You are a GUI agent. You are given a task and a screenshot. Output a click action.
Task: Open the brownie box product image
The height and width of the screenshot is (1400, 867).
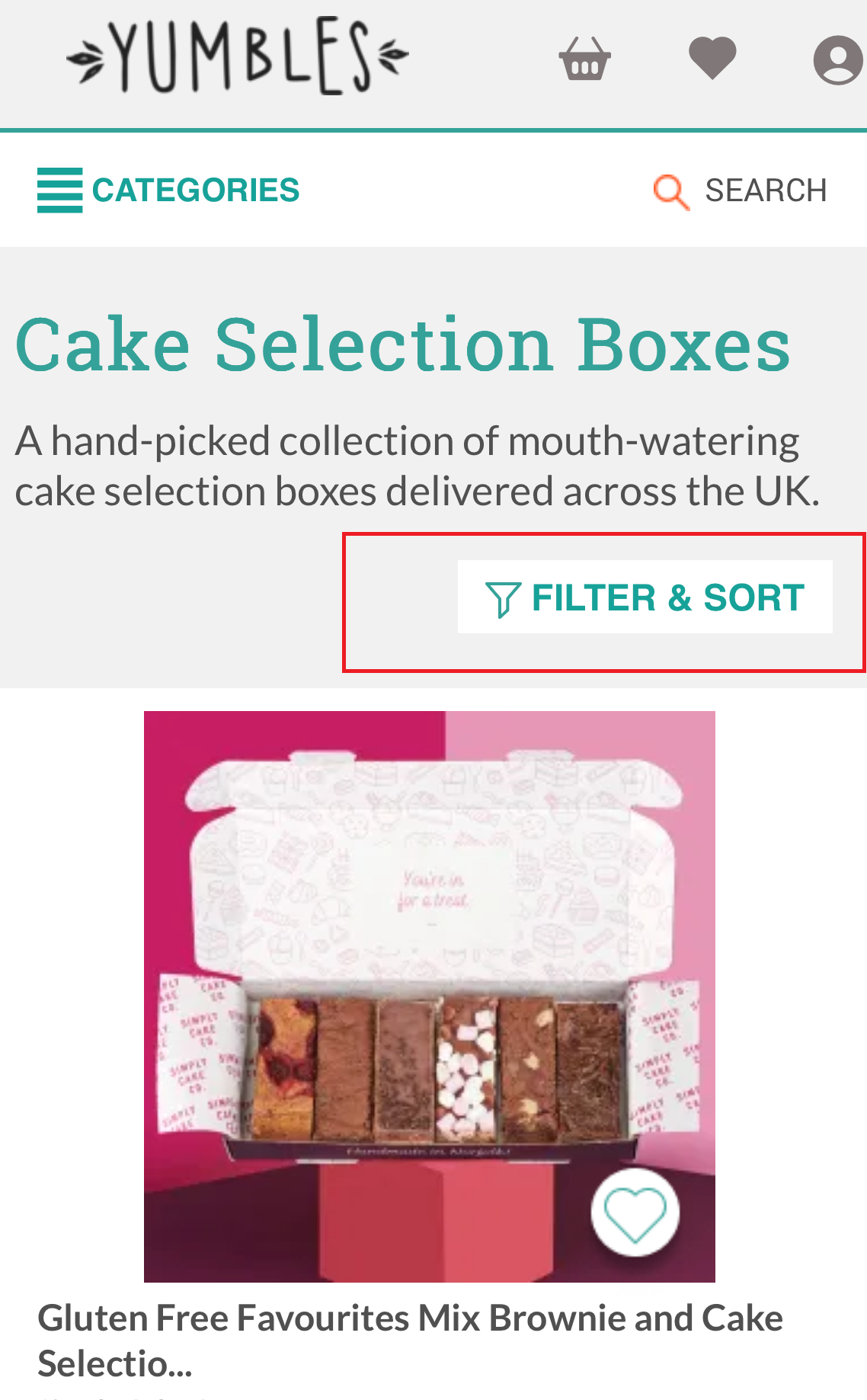click(430, 996)
